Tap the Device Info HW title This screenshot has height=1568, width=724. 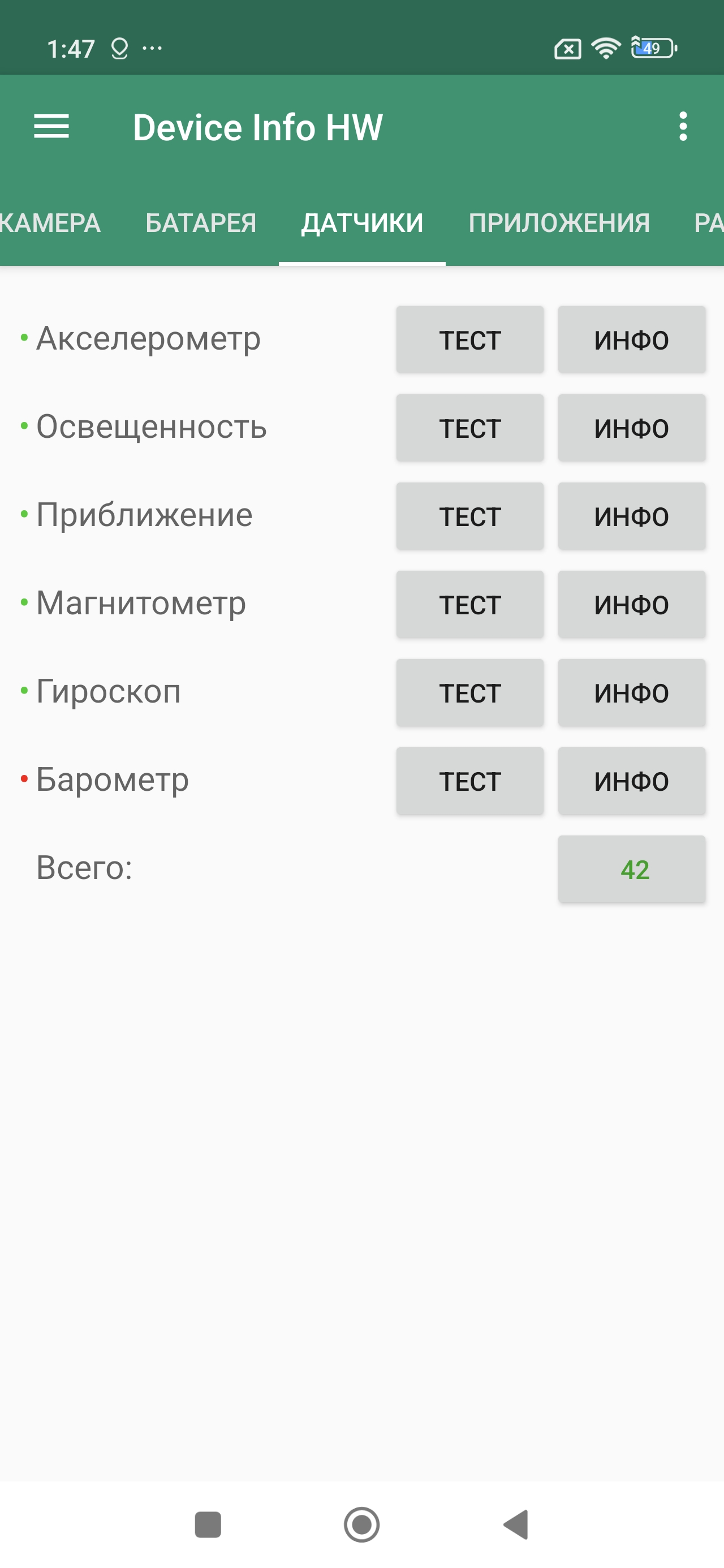point(257,127)
